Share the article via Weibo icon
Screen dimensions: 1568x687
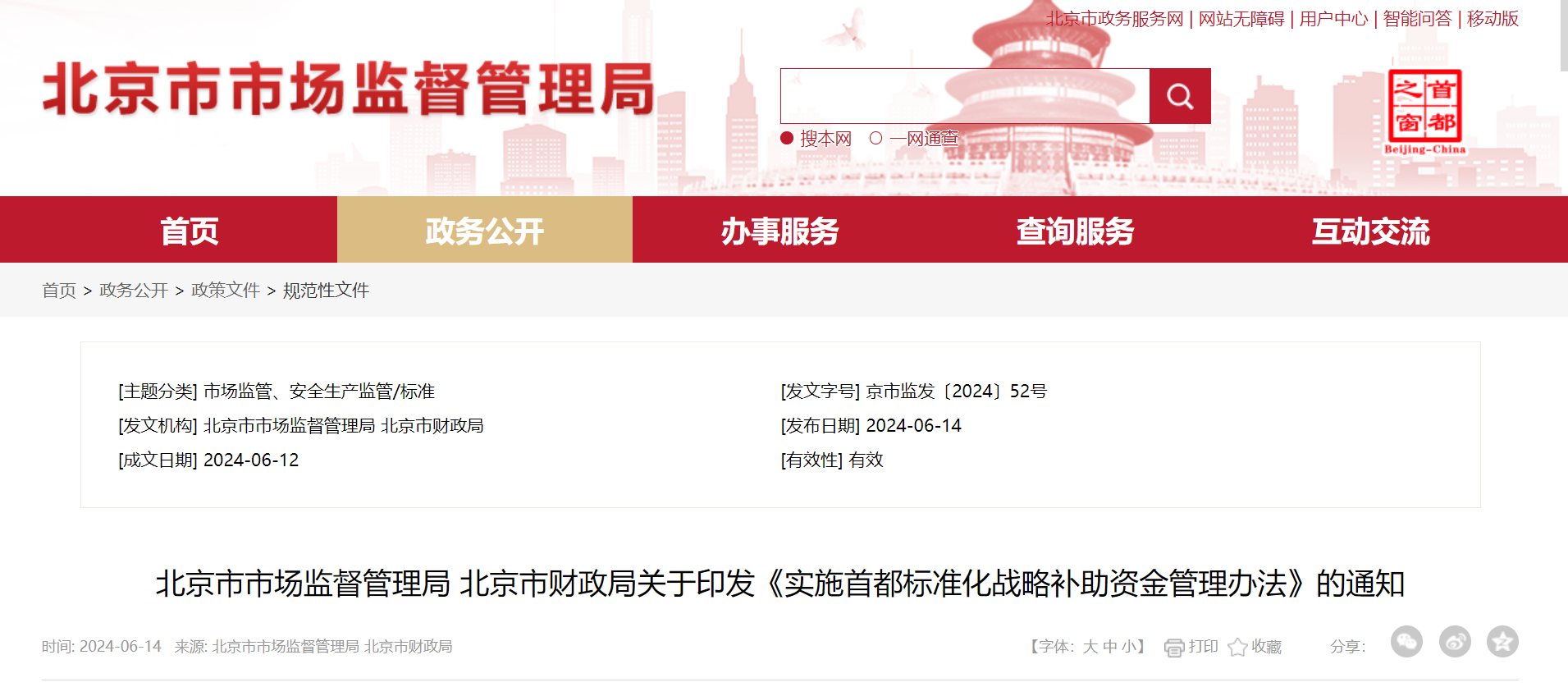pyautogui.click(x=1455, y=642)
